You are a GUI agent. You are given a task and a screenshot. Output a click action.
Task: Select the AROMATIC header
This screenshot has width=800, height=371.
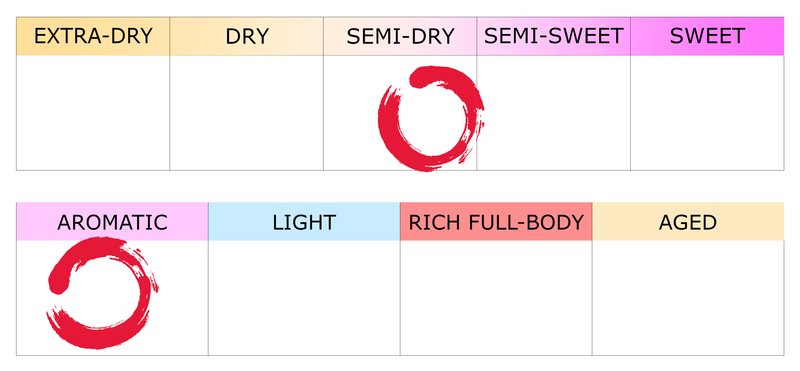coord(112,221)
